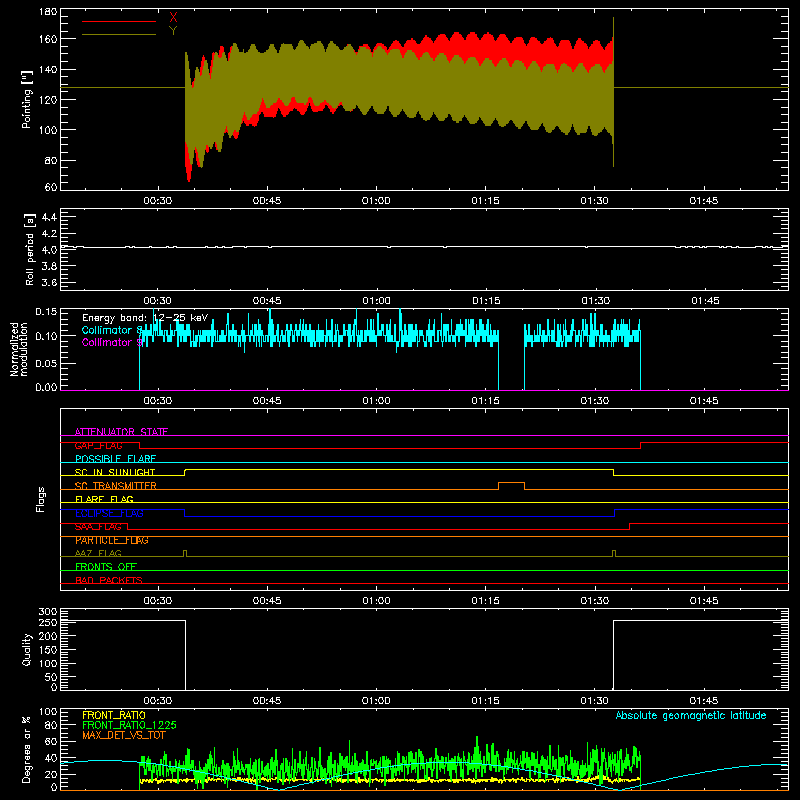Screen dimensions: 800x800
Task: Click the '01:15' label under modulation plot
Action: [x=485, y=401]
